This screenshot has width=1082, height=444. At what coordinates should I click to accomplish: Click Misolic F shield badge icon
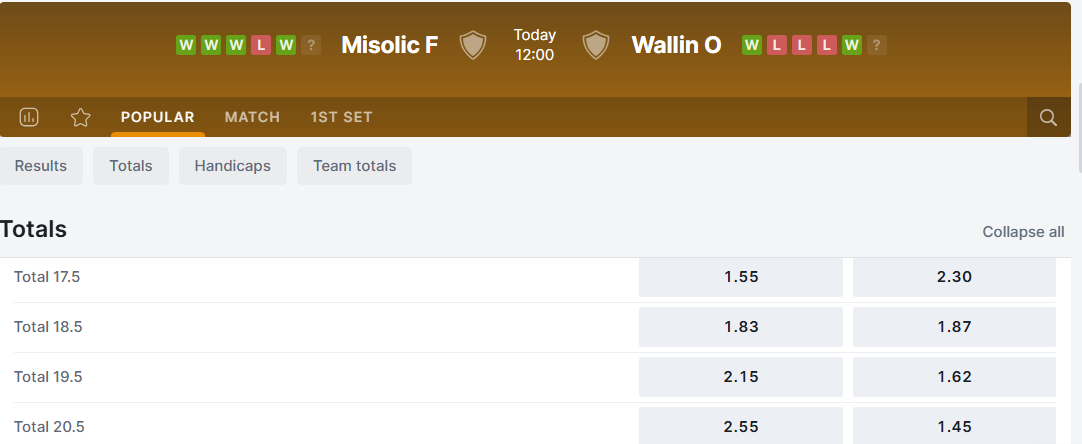[x=473, y=45]
